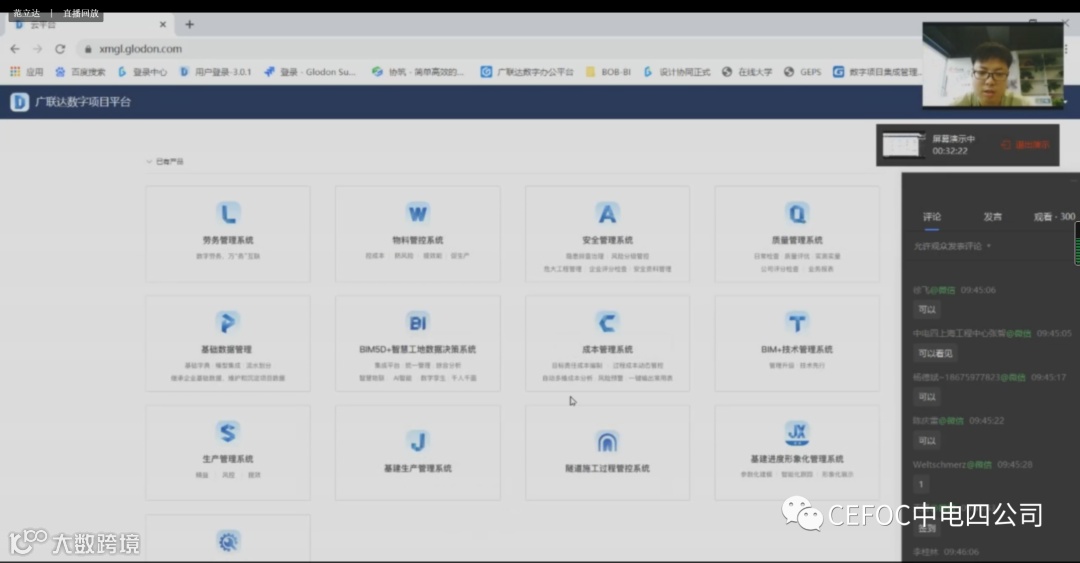Click the 基建生产管理系统 card title
Viewport: 1080px width, 563px height.
click(x=417, y=469)
